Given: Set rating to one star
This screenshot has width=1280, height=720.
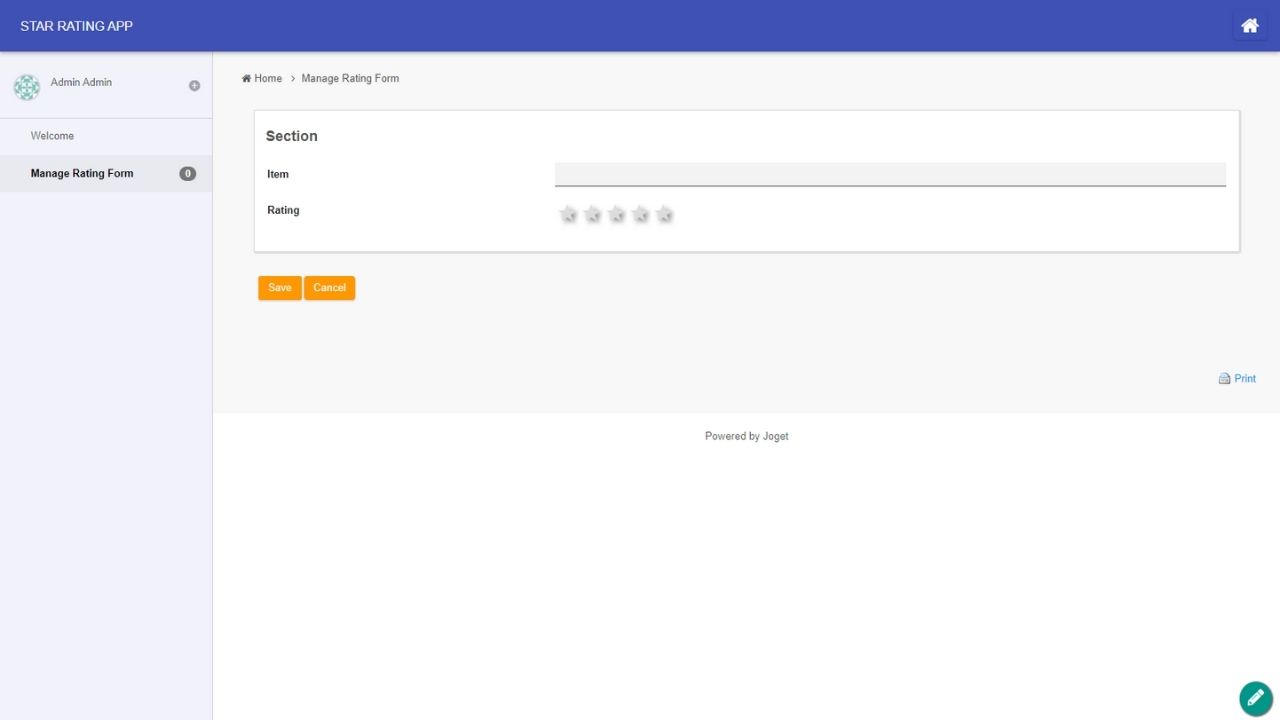Looking at the screenshot, I should pos(568,214).
